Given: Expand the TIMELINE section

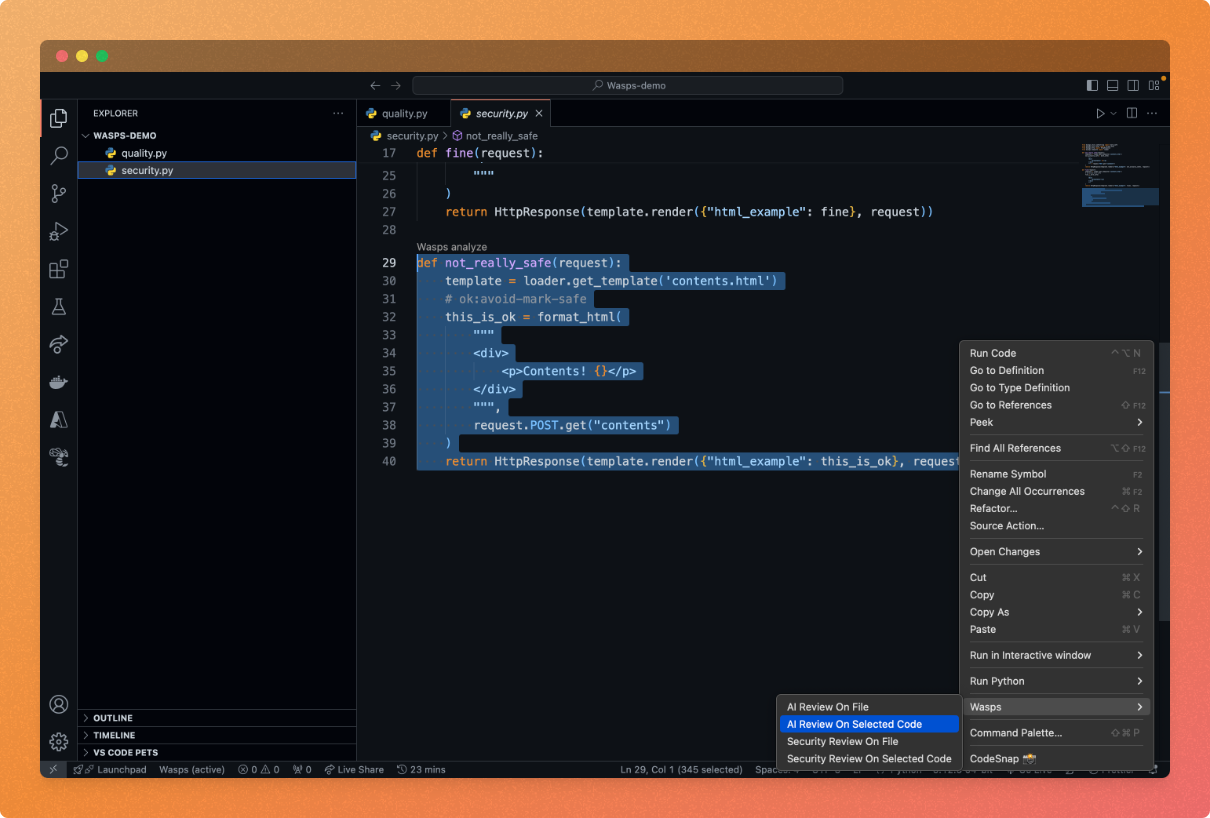Looking at the screenshot, I should coord(113,735).
